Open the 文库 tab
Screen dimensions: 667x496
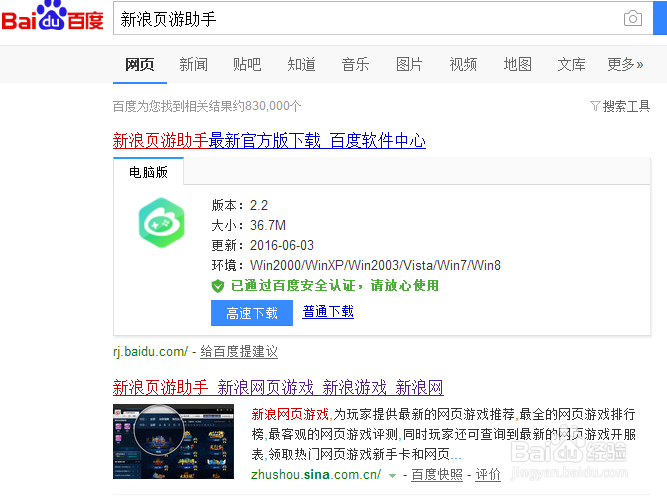(x=571, y=65)
